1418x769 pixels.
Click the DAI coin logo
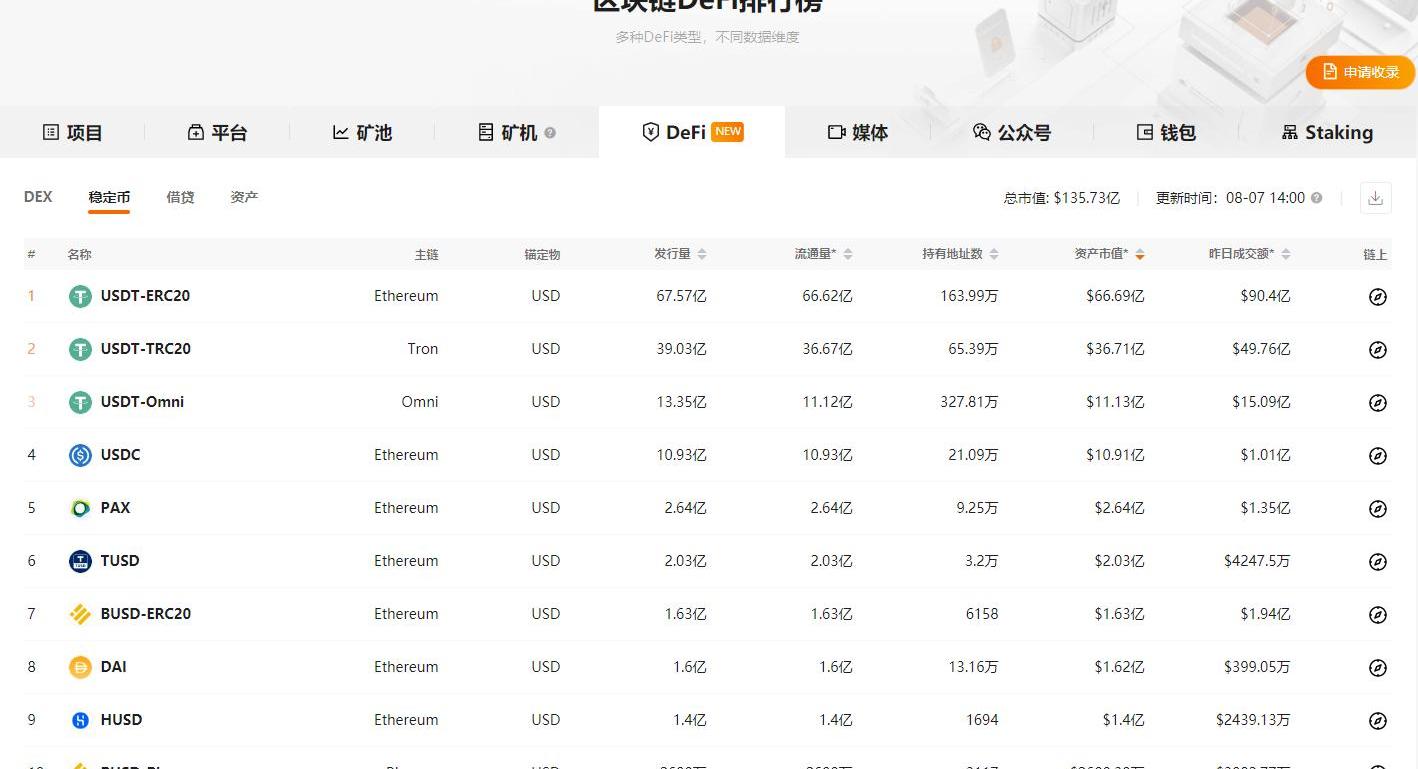80,667
